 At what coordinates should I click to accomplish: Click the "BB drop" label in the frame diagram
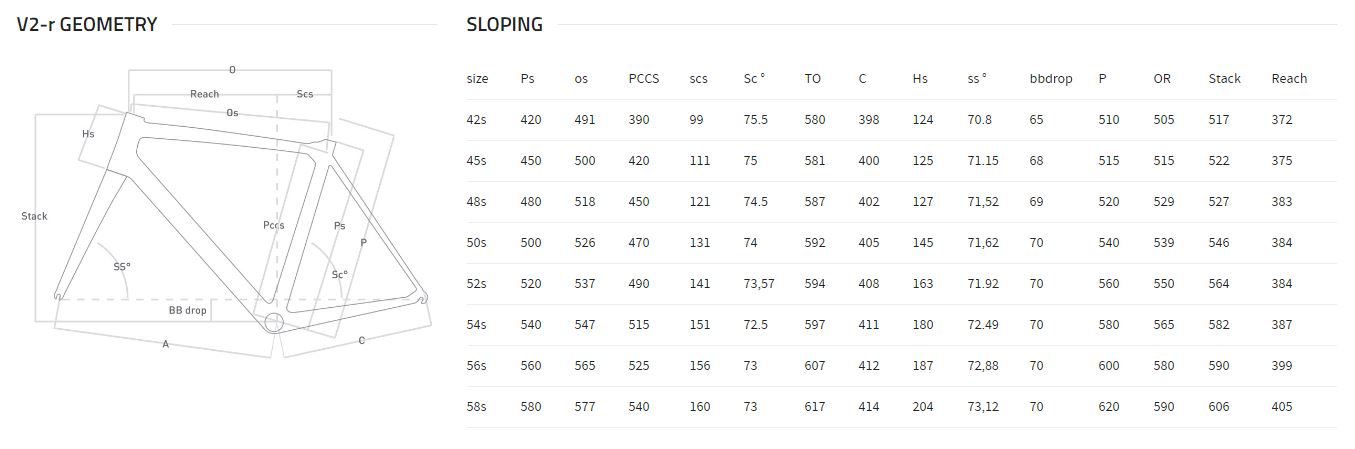187,311
